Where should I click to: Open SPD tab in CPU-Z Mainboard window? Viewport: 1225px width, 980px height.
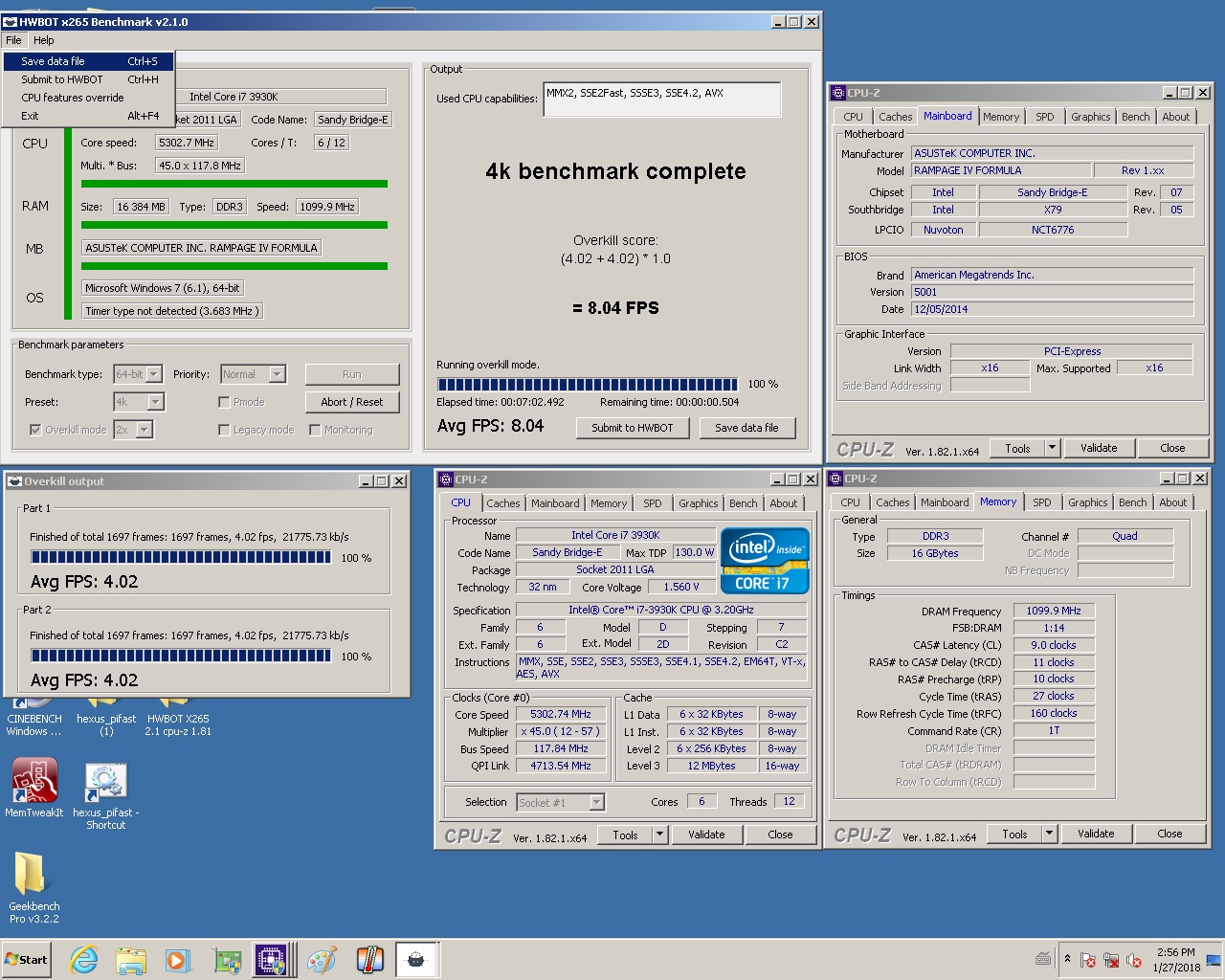(1045, 117)
